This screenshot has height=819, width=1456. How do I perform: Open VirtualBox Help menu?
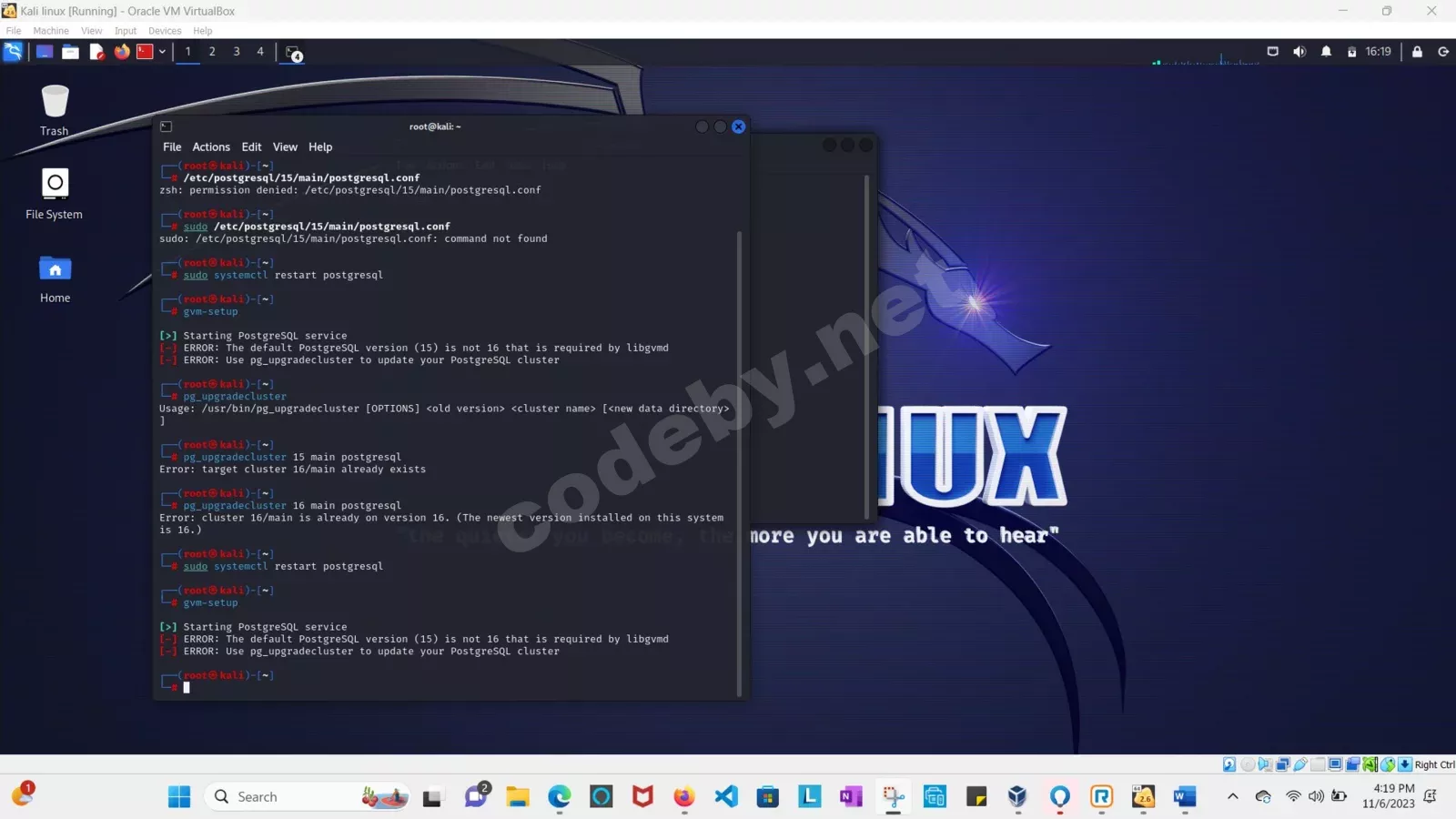click(x=202, y=31)
